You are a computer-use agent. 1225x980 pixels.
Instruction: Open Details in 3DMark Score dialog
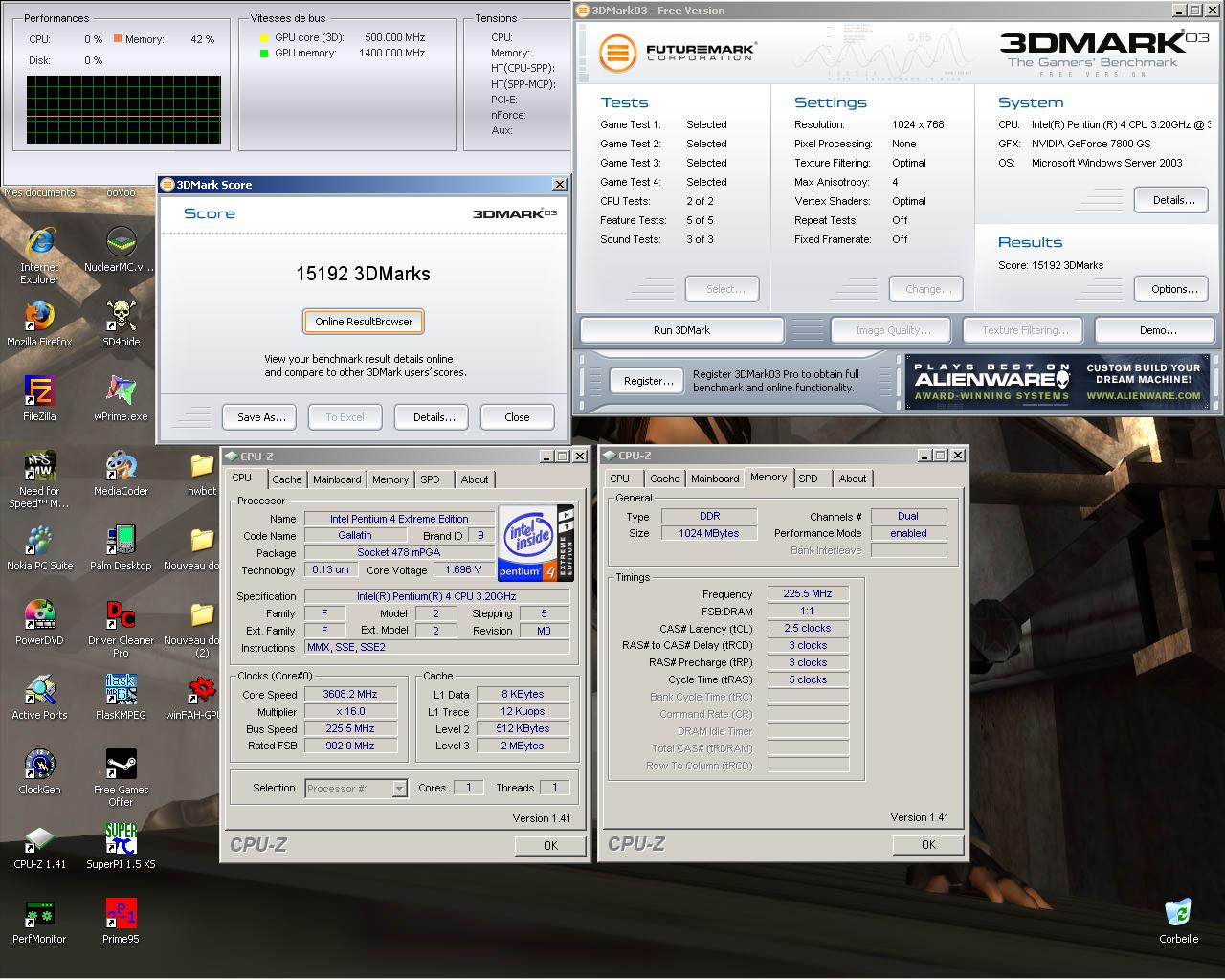pyautogui.click(x=434, y=417)
